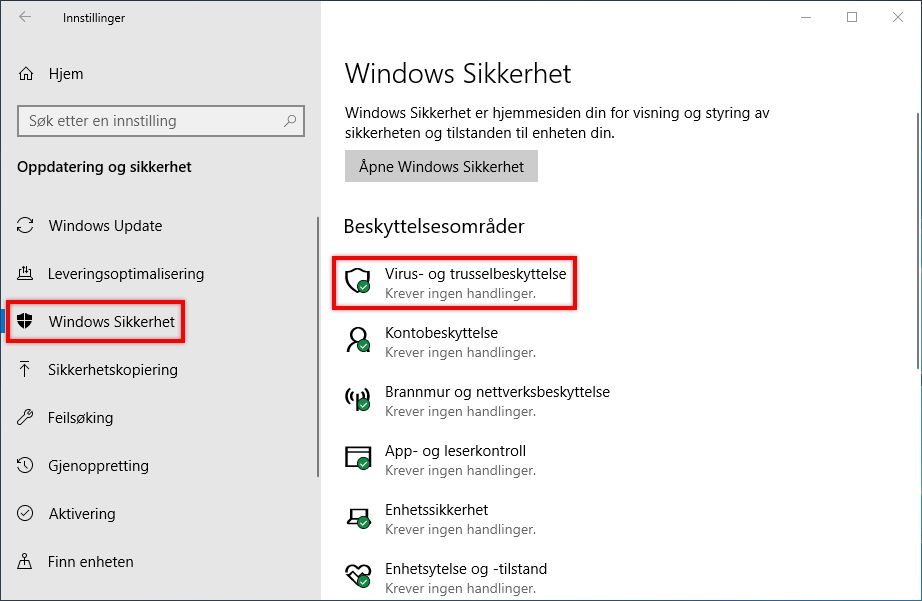Open the Hjem settings page

(64, 74)
